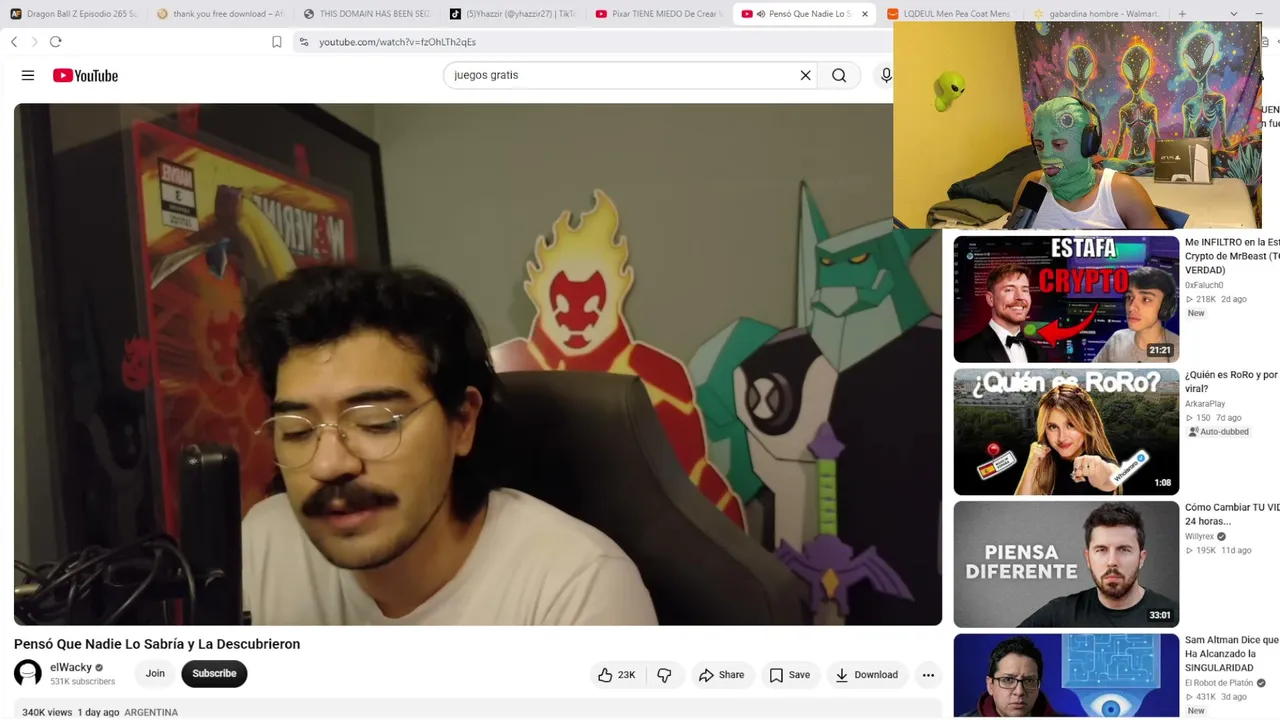Switch to the Yhazzir TikTok tab
This screenshot has height=720, width=1280.
pyautogui.click(x=512, y=14)
